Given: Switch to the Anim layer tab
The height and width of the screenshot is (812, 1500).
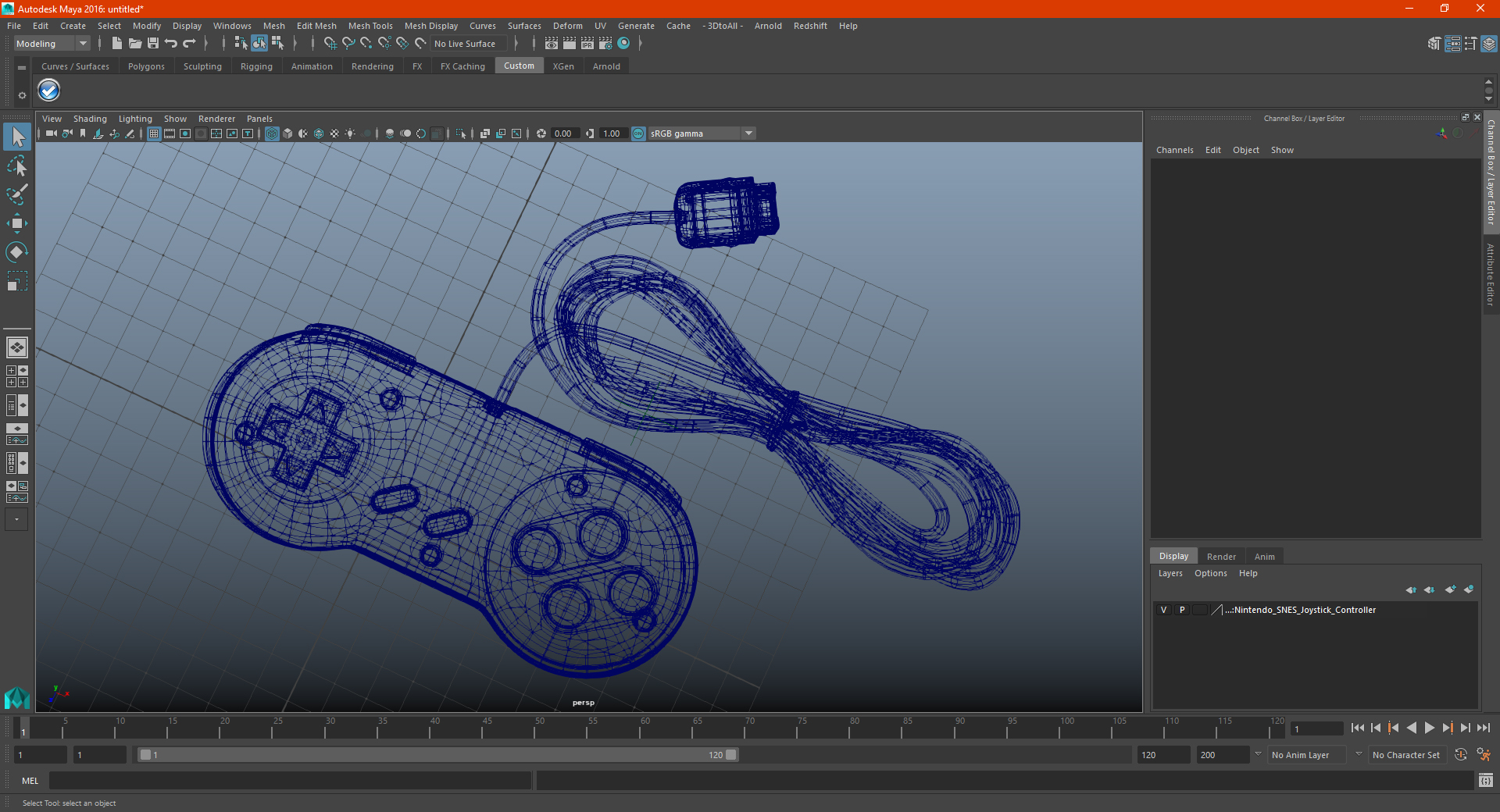Looking at the screenshot, I should click(1264, 557).
